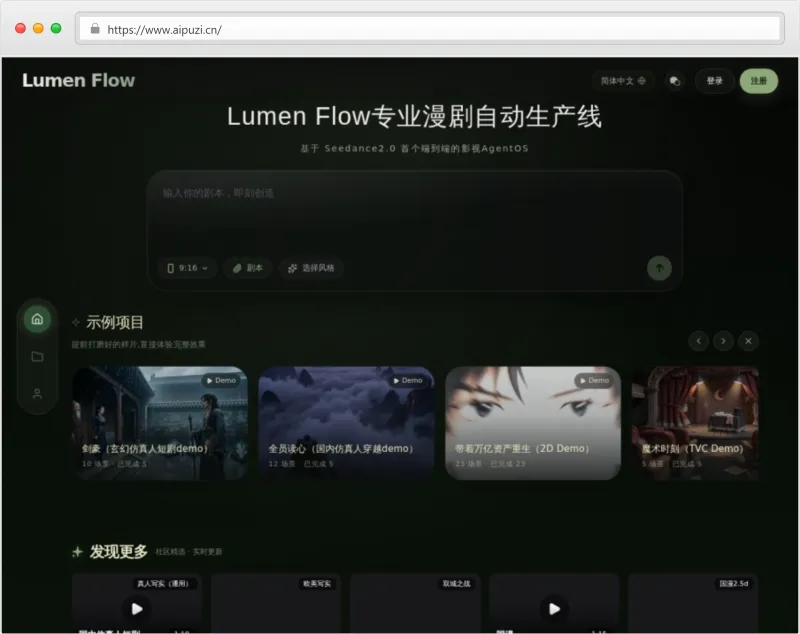The width and height of the screenshot is (800, 634).
Task: Click next arrow in 示例项目 carousel
Action: coord(723,341)
